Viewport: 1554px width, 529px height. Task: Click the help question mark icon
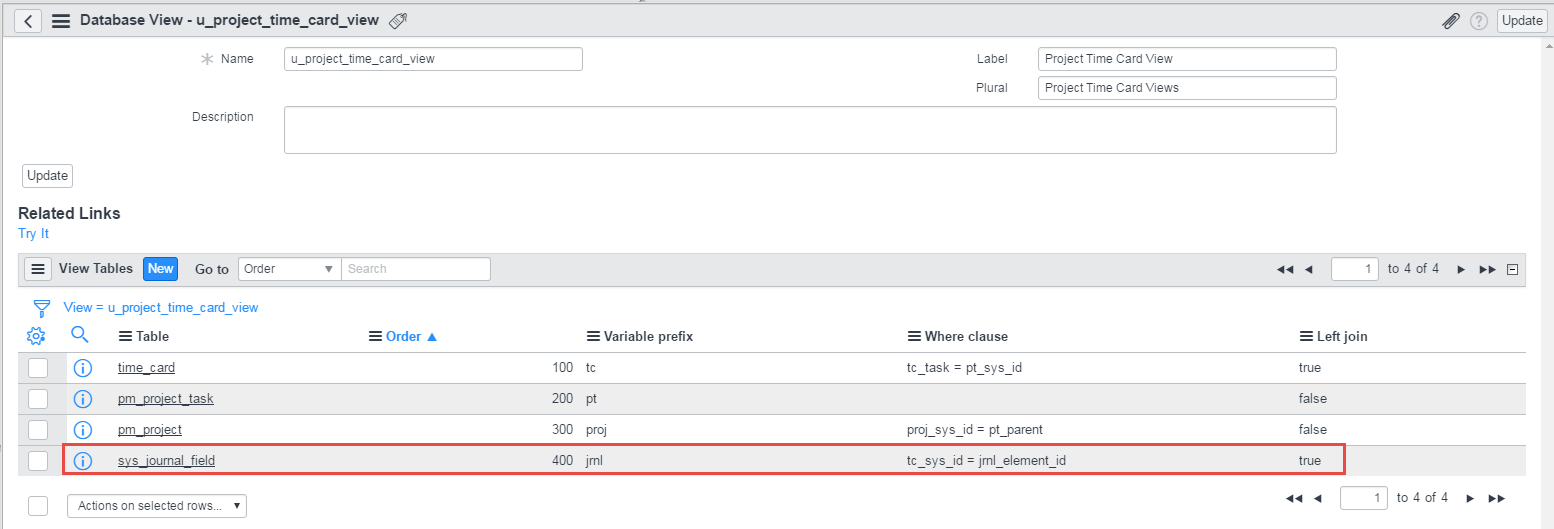click(x=1478, y=20)
